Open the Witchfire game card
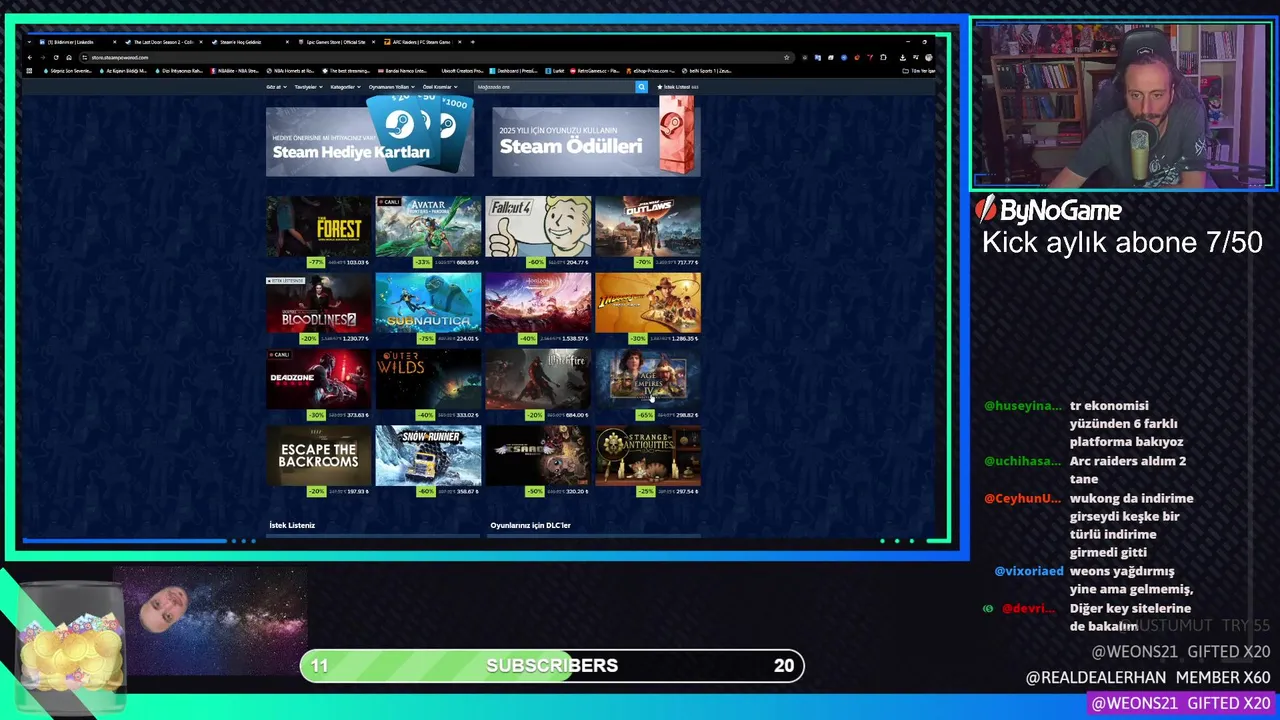Screen dimensions: 1280x720 coord(538,384)
